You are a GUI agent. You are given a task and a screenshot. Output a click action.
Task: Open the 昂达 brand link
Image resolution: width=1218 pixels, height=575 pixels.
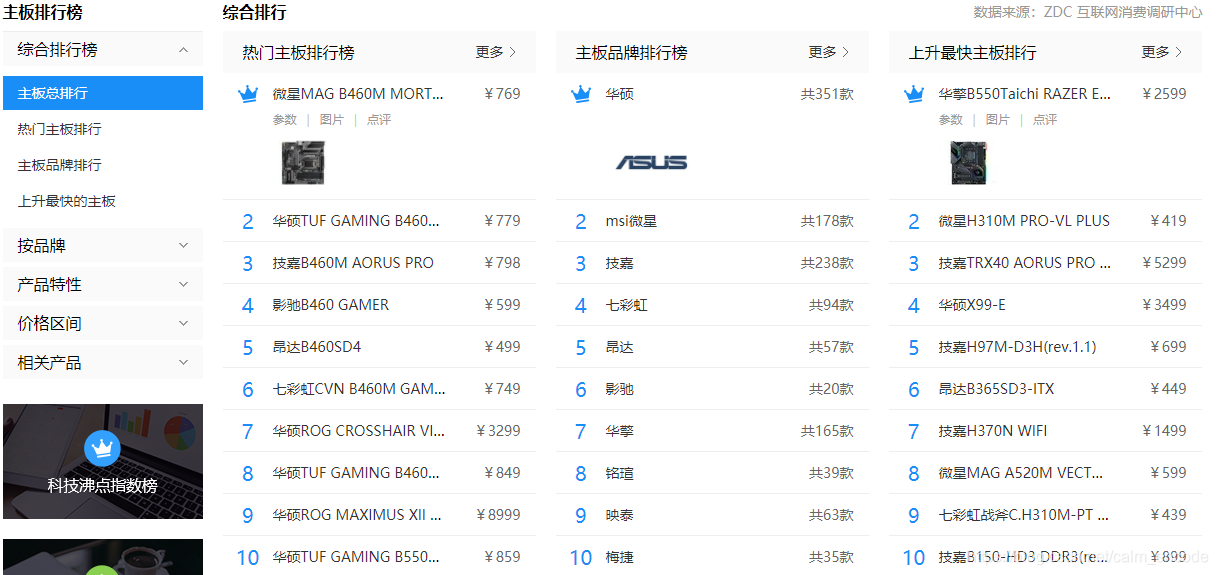(x=619, y=347)
